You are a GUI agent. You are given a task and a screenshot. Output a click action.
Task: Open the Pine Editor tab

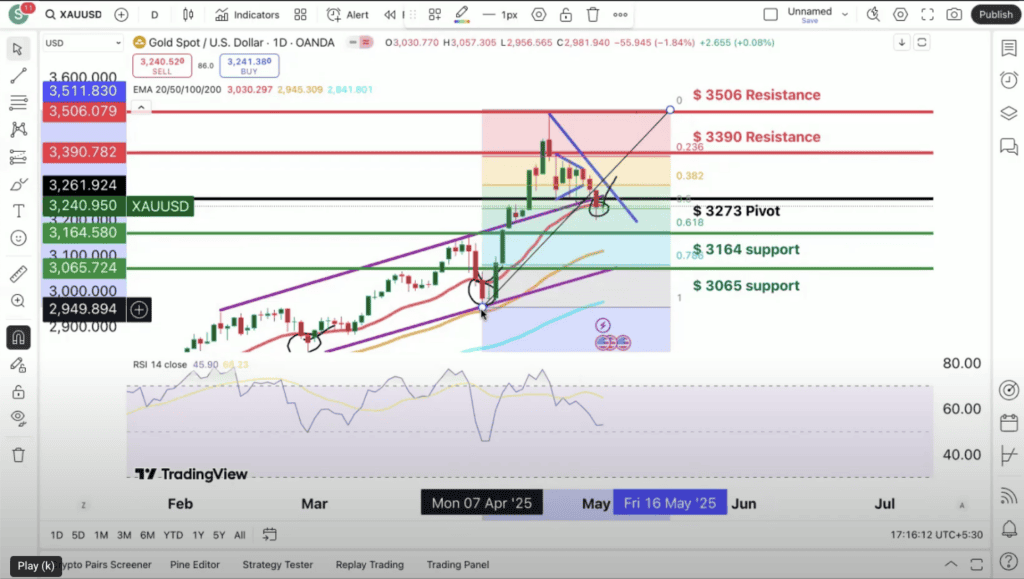point(195,565)
